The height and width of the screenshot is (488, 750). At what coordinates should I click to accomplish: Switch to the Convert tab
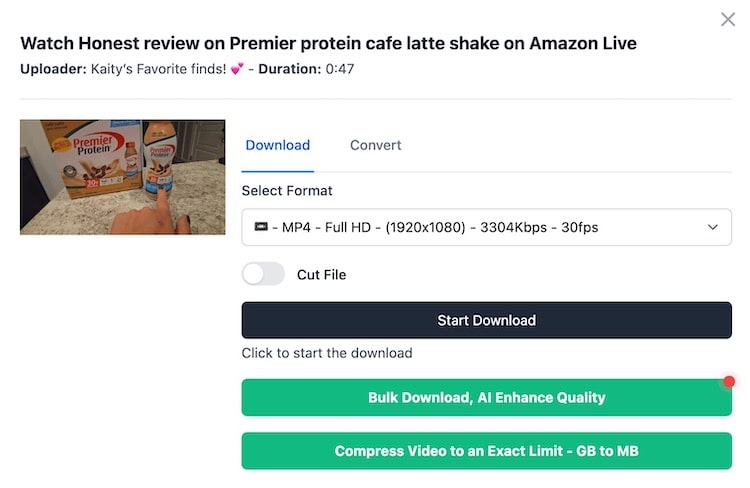(376, 145)
